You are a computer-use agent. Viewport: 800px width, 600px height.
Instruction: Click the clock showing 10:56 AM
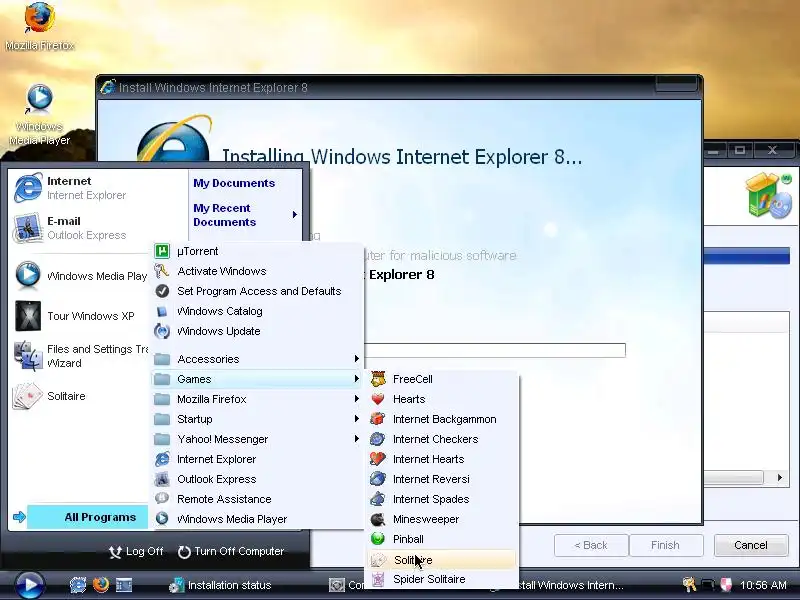tap(764, 585)
